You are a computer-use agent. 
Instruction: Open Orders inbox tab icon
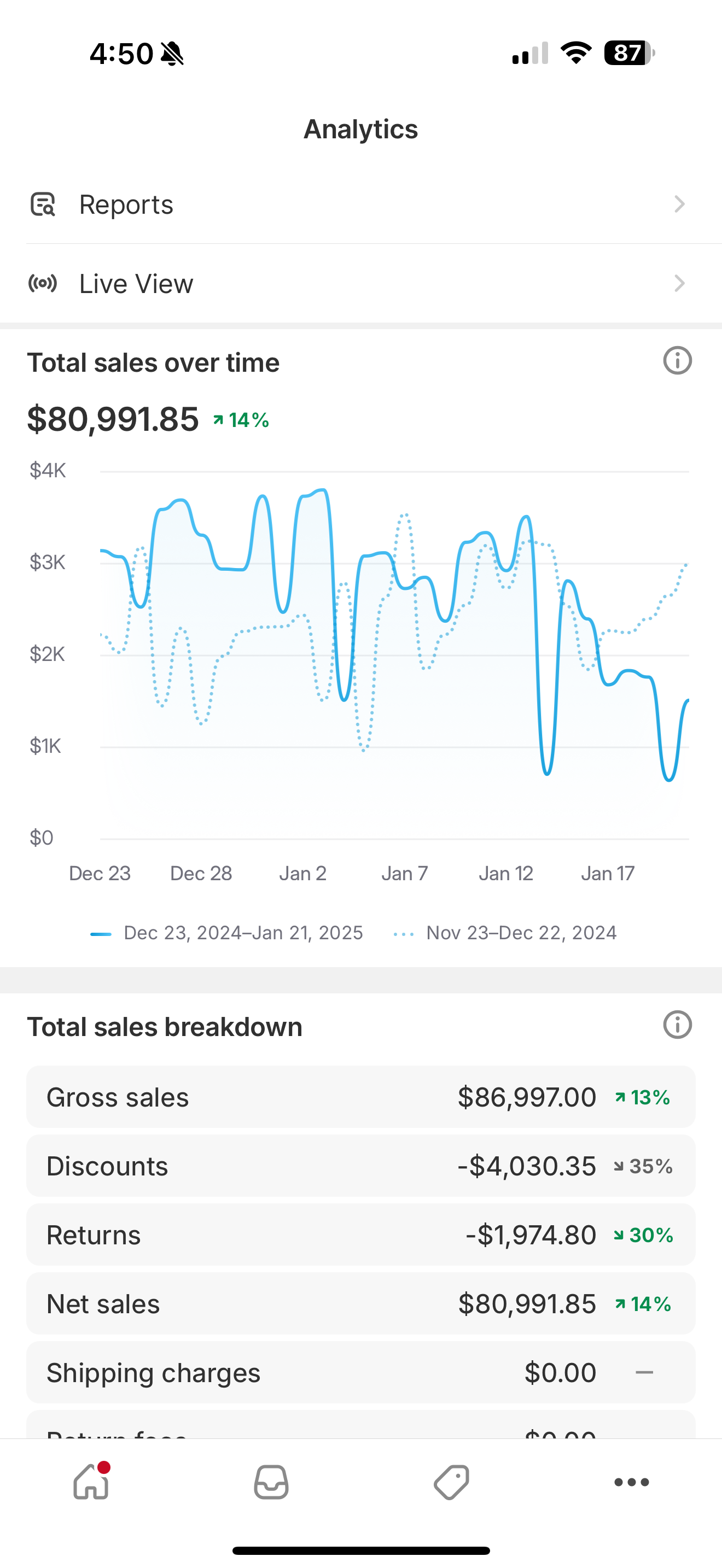tap(271, 1482)
